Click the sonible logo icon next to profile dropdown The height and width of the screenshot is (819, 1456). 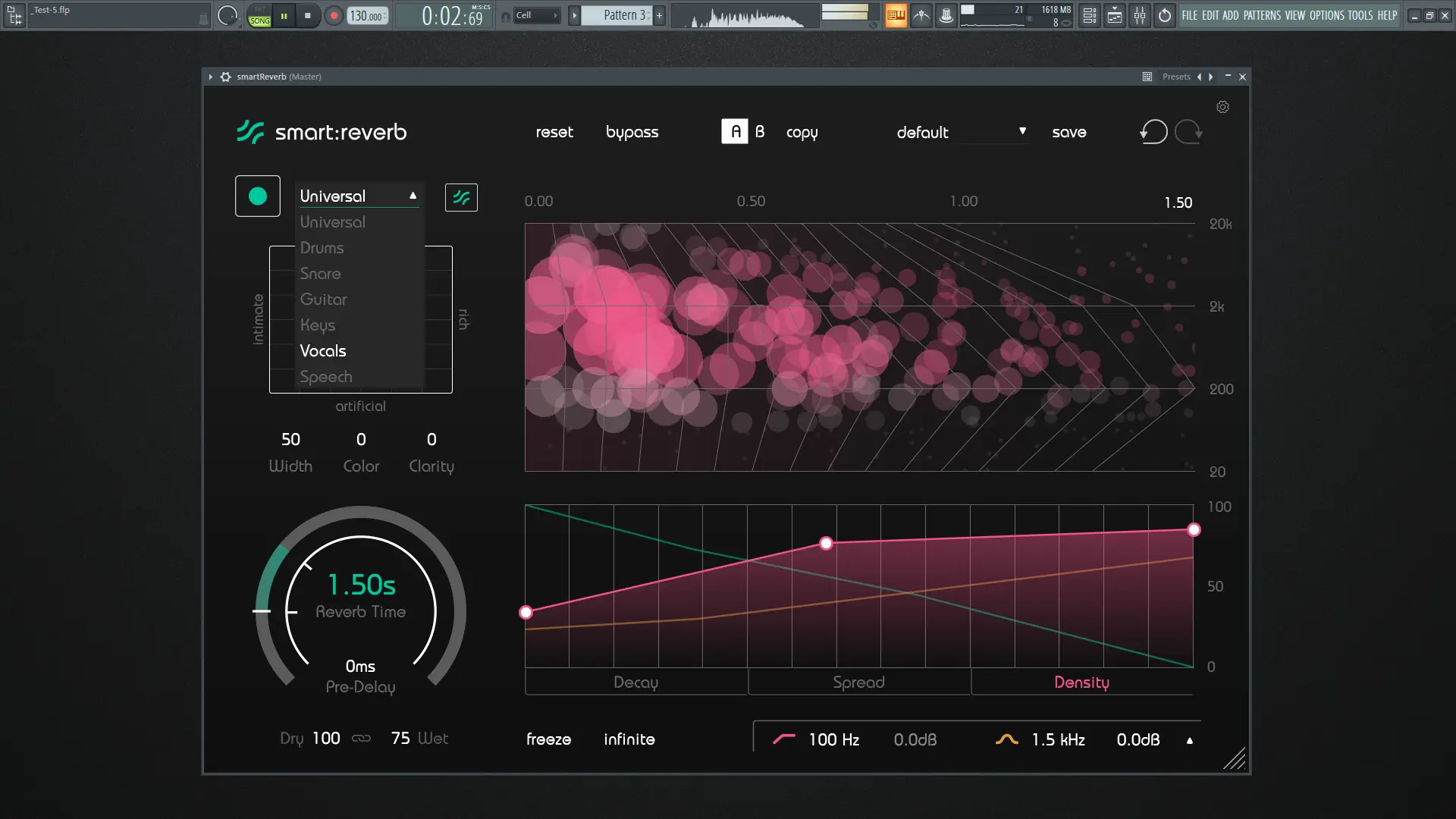[x=461, y=198]
